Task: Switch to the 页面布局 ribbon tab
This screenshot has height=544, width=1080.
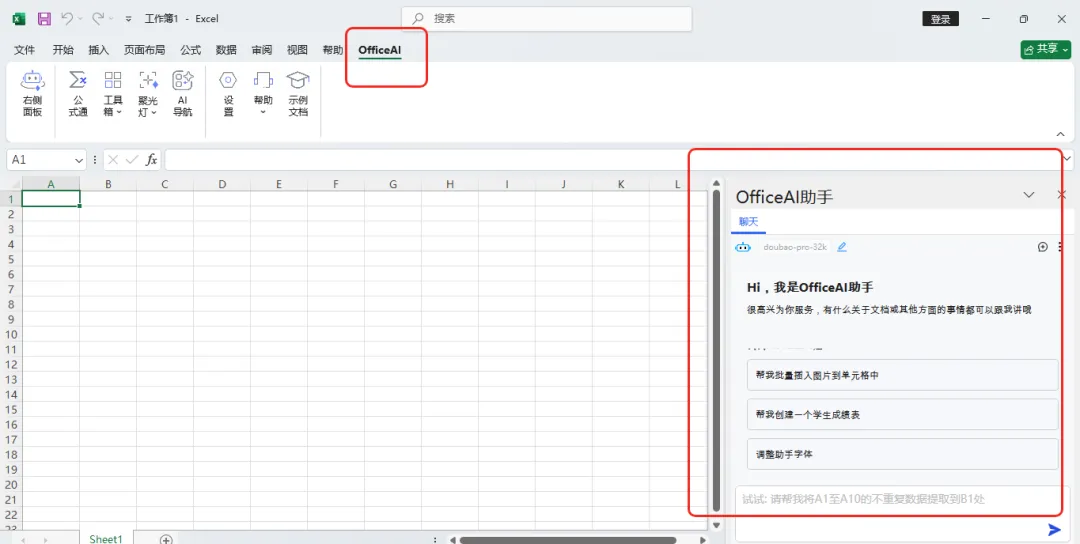Action: (x=145, y=50)
